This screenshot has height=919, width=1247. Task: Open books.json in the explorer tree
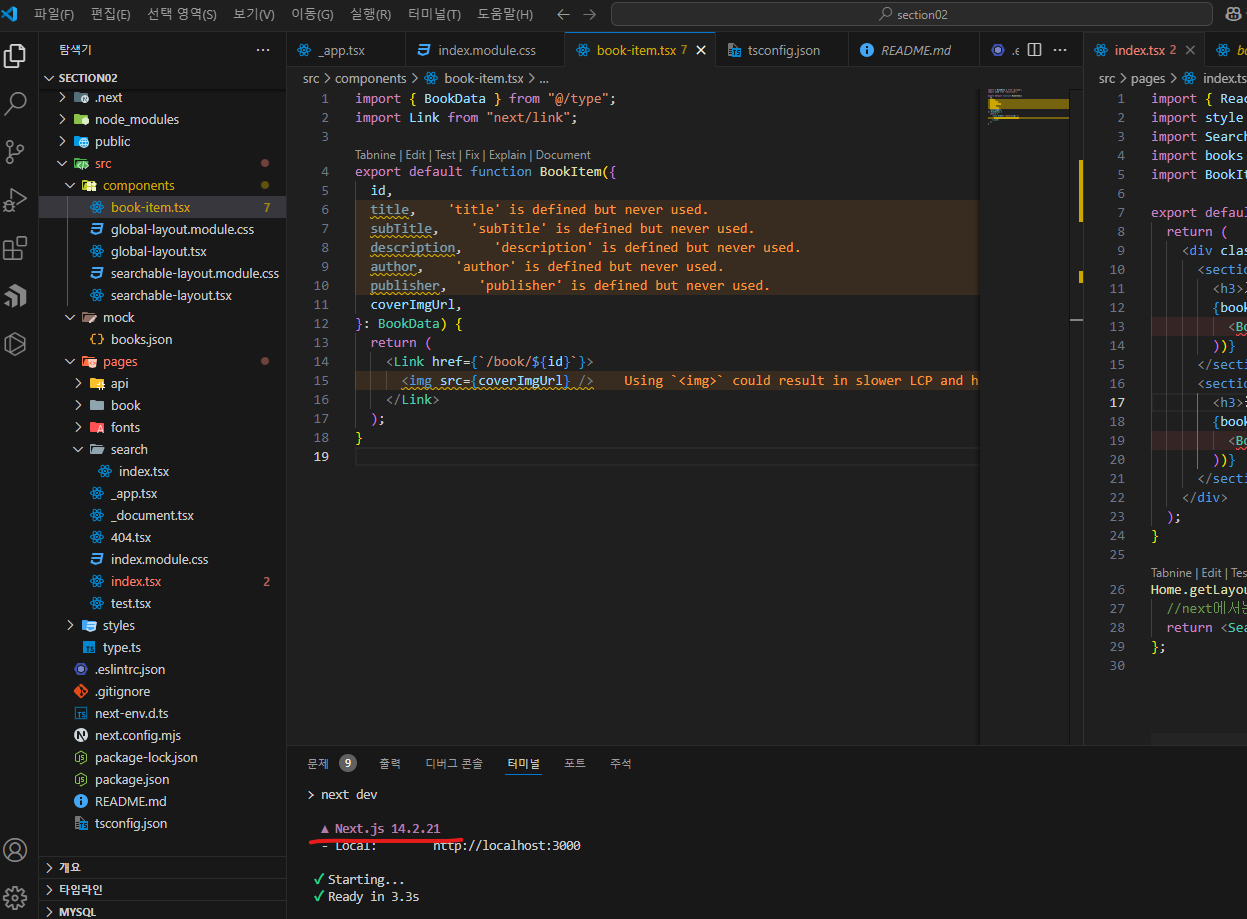(141, 339)
